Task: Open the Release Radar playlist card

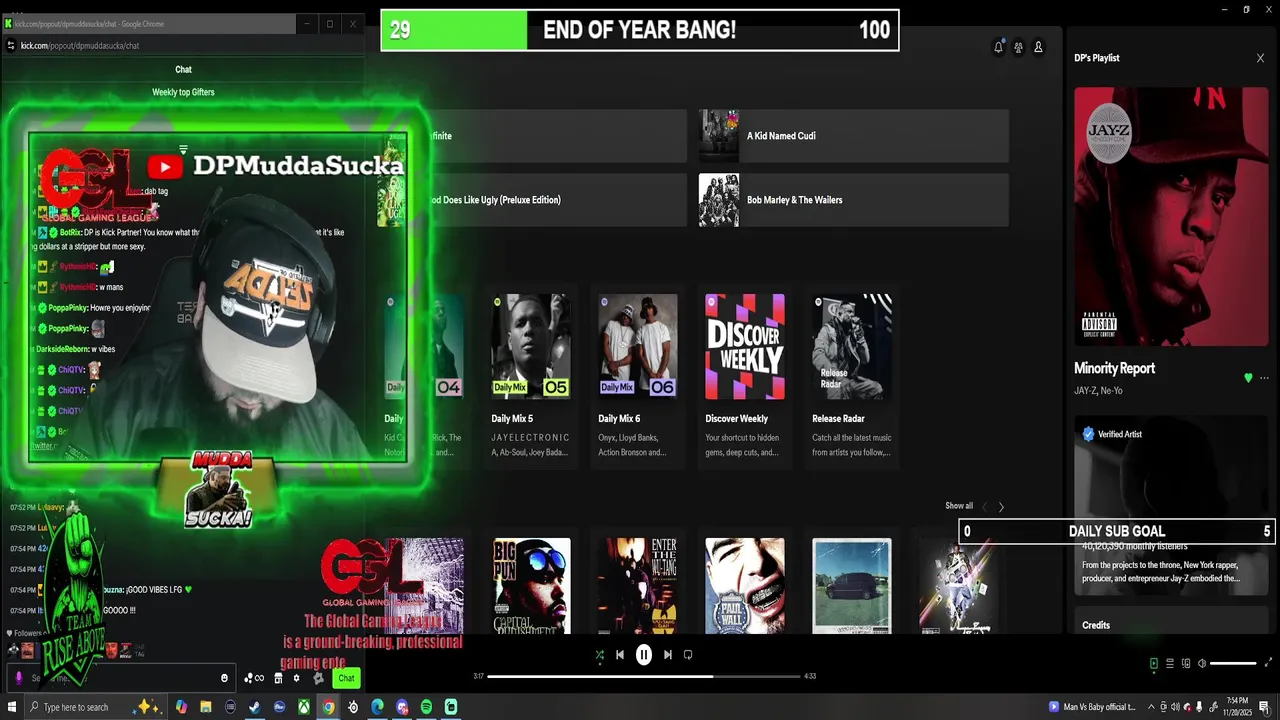Action: point(852,376)
